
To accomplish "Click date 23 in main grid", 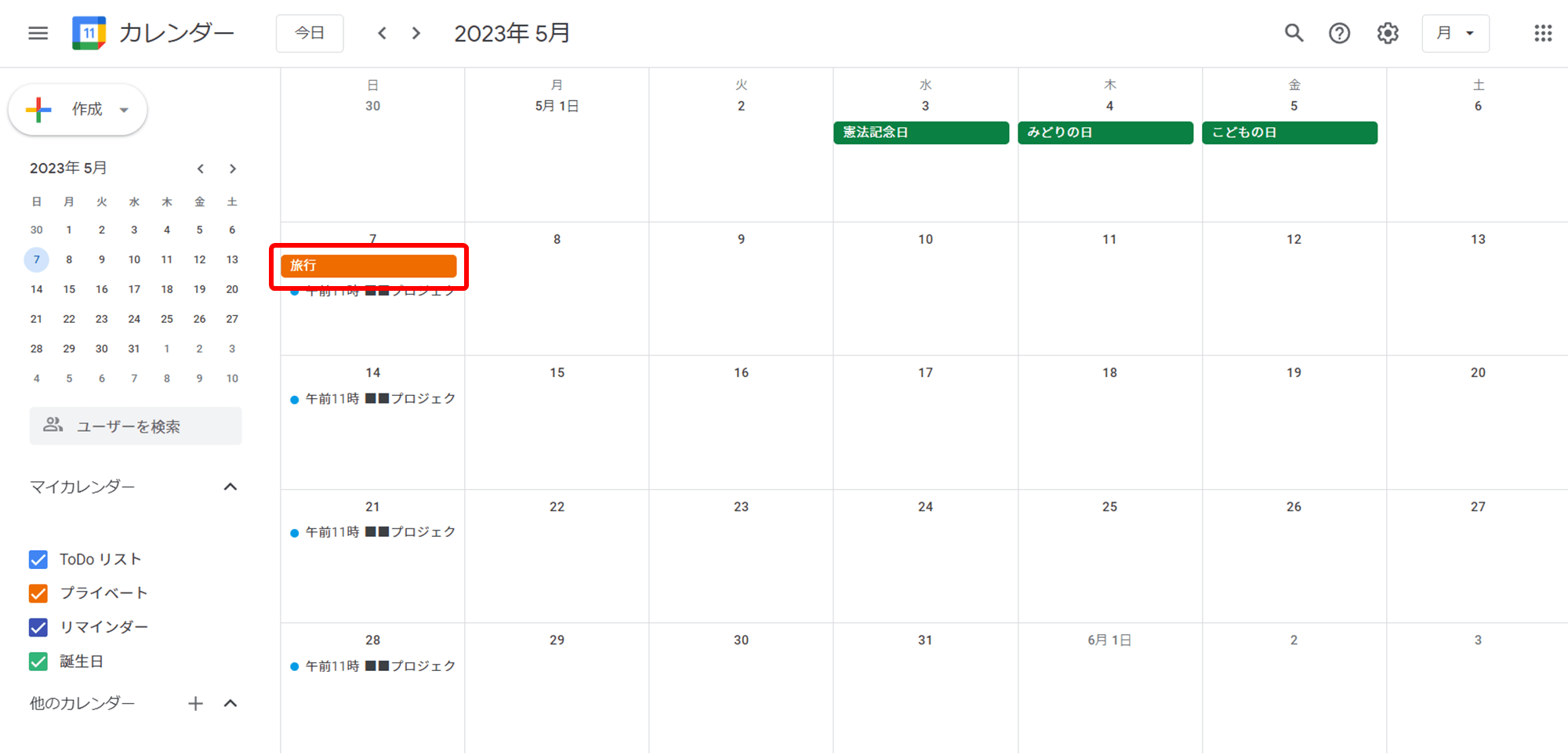I will pos(741,507).
